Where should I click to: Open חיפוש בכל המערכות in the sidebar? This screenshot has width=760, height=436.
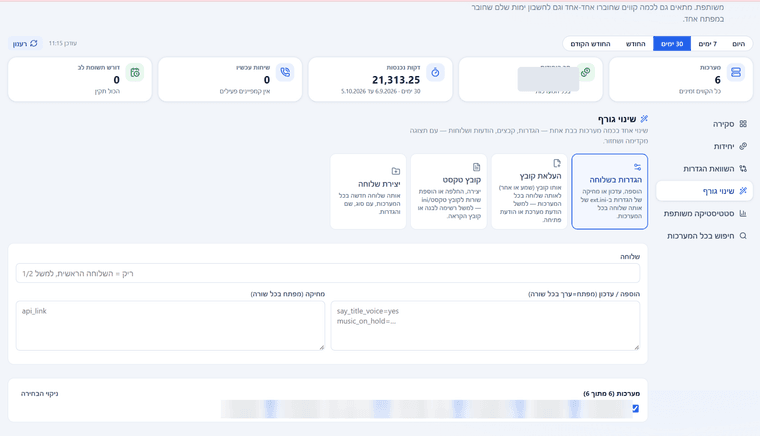(x=704, y=236)
